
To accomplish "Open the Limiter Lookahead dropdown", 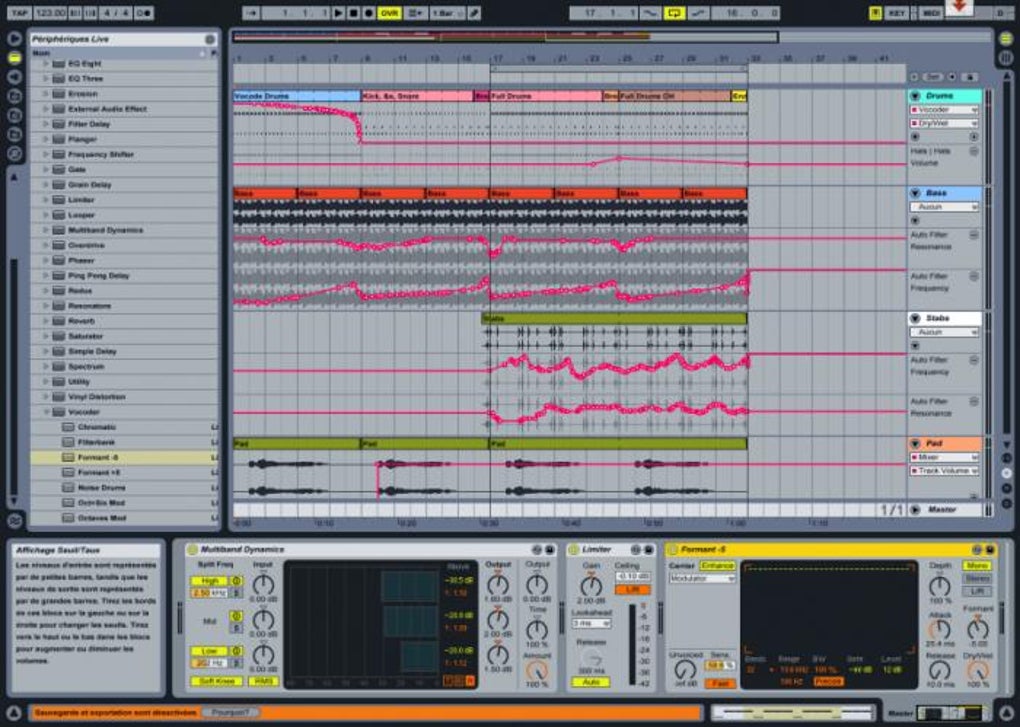I will coord(591,623).
